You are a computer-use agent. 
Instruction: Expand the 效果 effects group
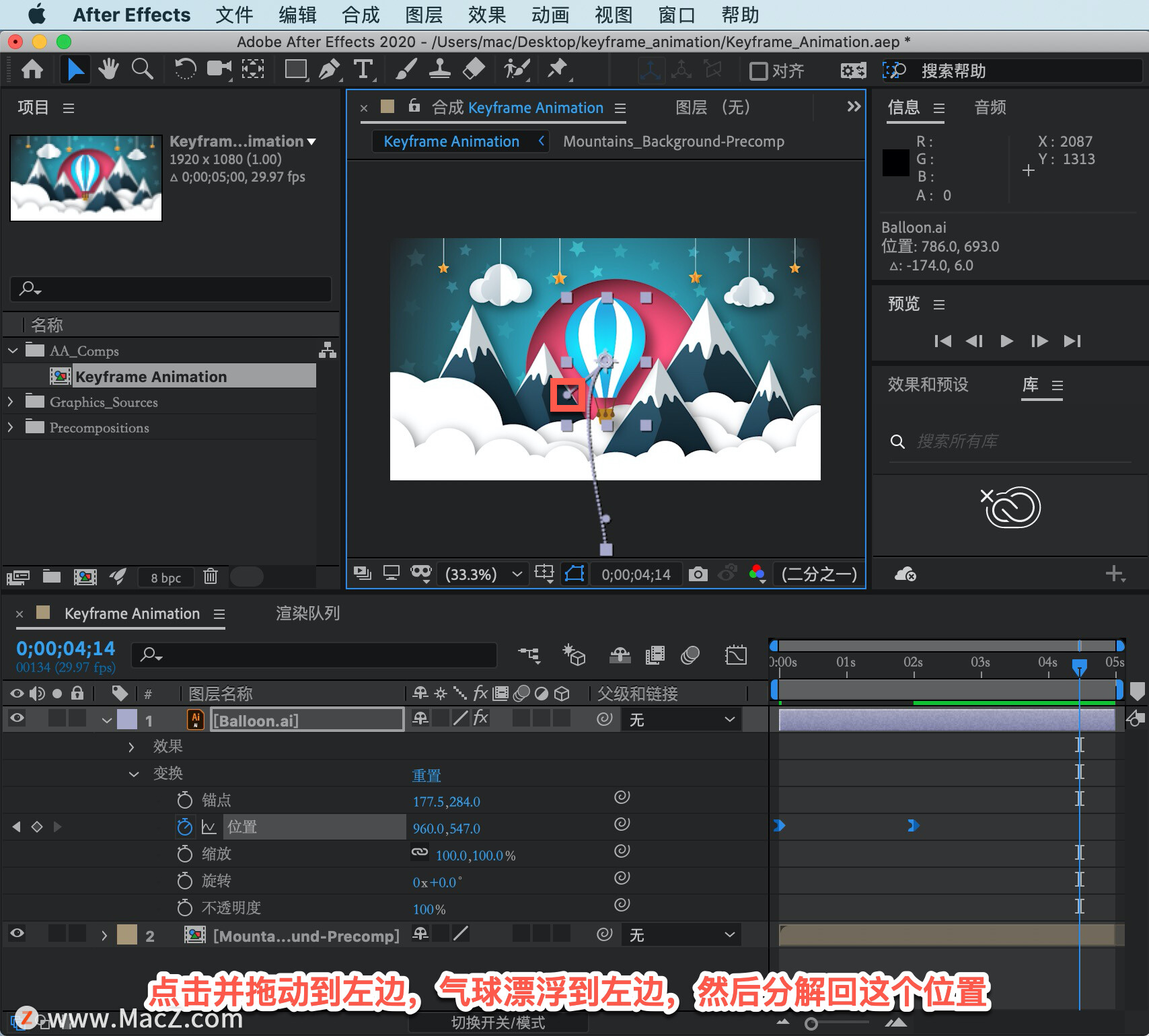pos(131,747)
